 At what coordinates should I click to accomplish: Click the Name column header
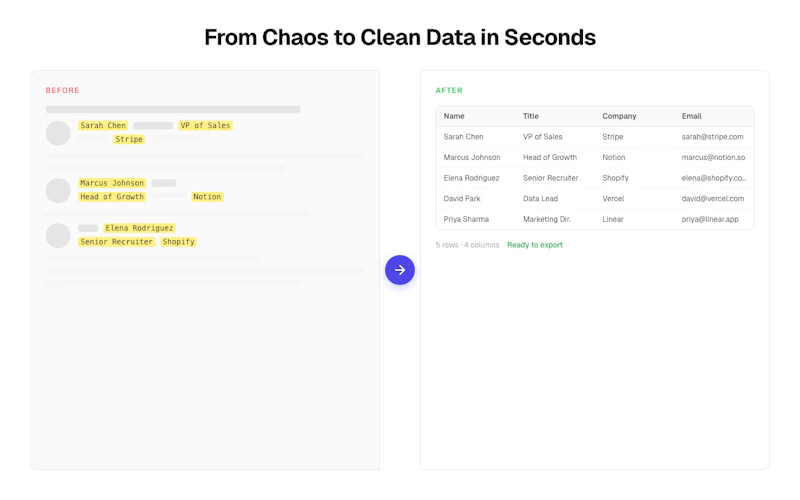[454, 116]
